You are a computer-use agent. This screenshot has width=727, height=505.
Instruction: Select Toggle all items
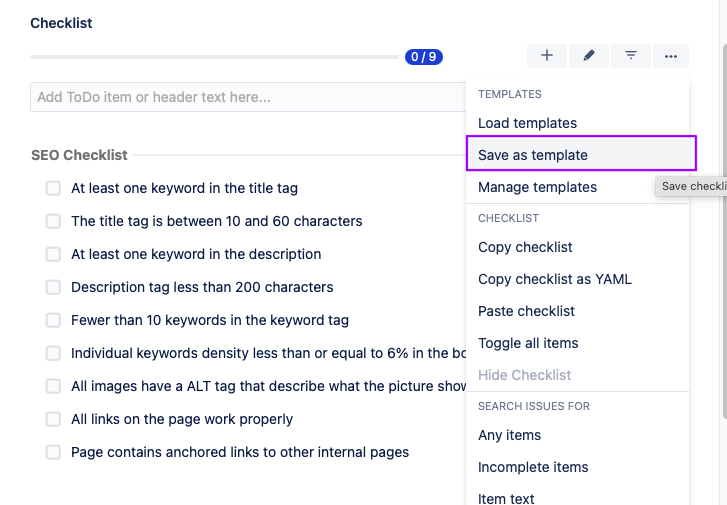[x=528, y=343]
